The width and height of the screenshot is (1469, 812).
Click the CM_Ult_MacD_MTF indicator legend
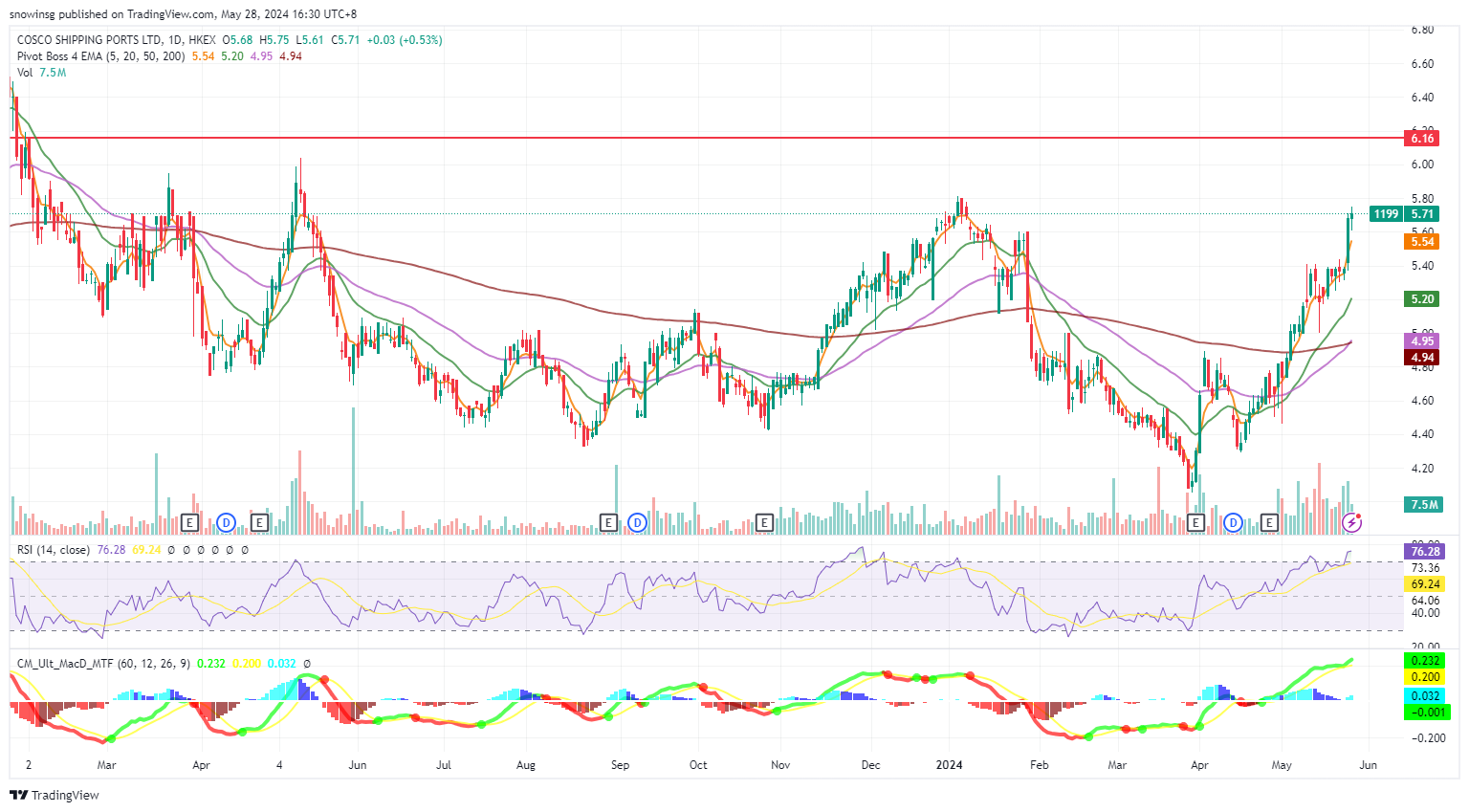tap(103, 663)
